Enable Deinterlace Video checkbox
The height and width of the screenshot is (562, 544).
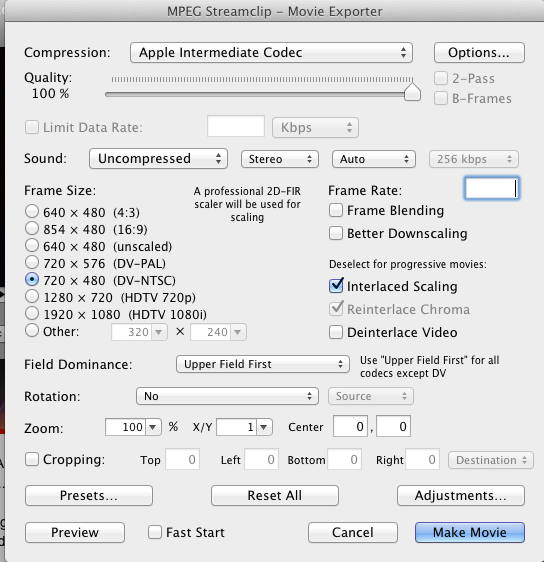point(336,332)
